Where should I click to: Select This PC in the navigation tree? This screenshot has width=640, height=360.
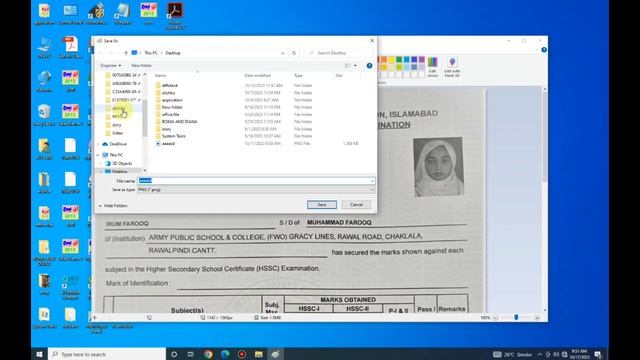[113, 155]
